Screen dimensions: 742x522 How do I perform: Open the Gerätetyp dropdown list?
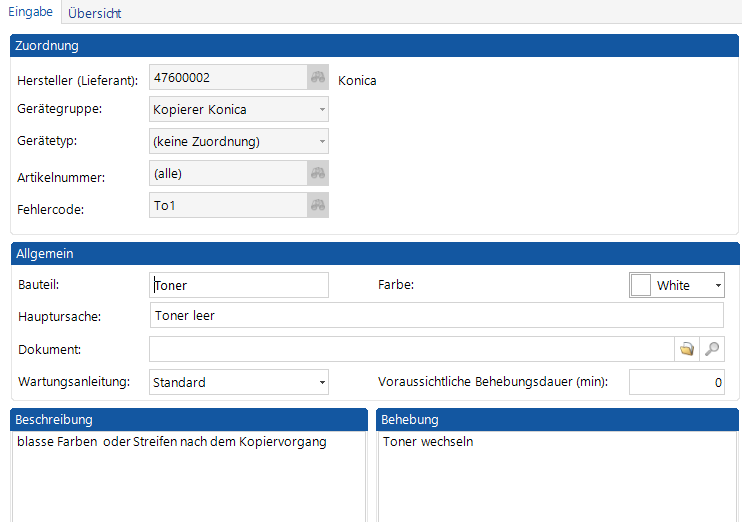321,141
